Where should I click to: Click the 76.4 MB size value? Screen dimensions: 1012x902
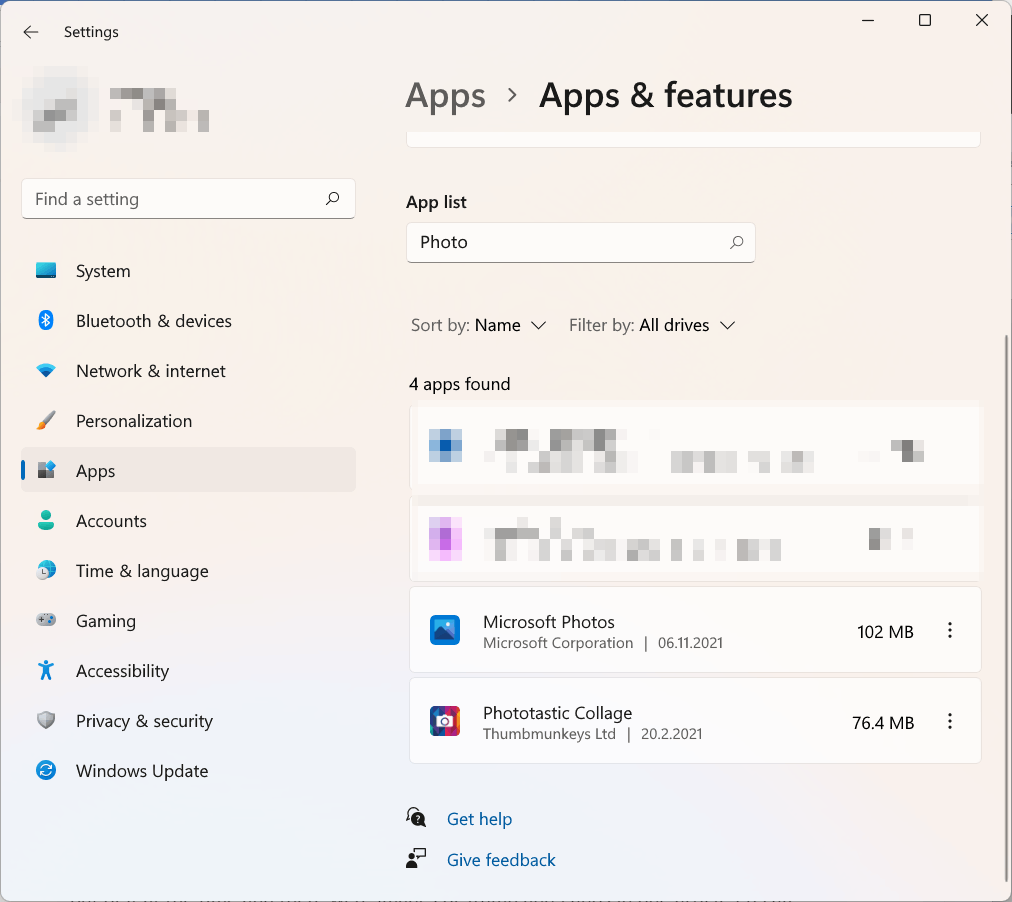click(883, 723)
